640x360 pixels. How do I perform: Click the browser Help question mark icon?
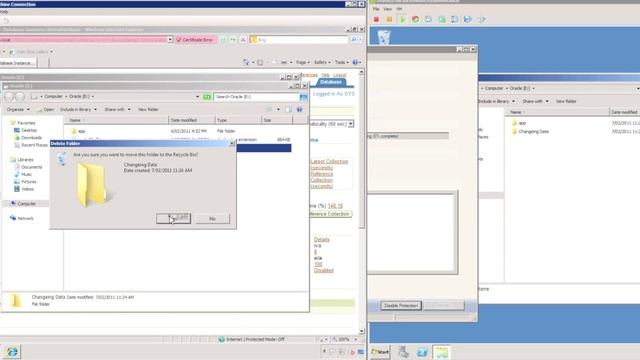tap(355, 62)
